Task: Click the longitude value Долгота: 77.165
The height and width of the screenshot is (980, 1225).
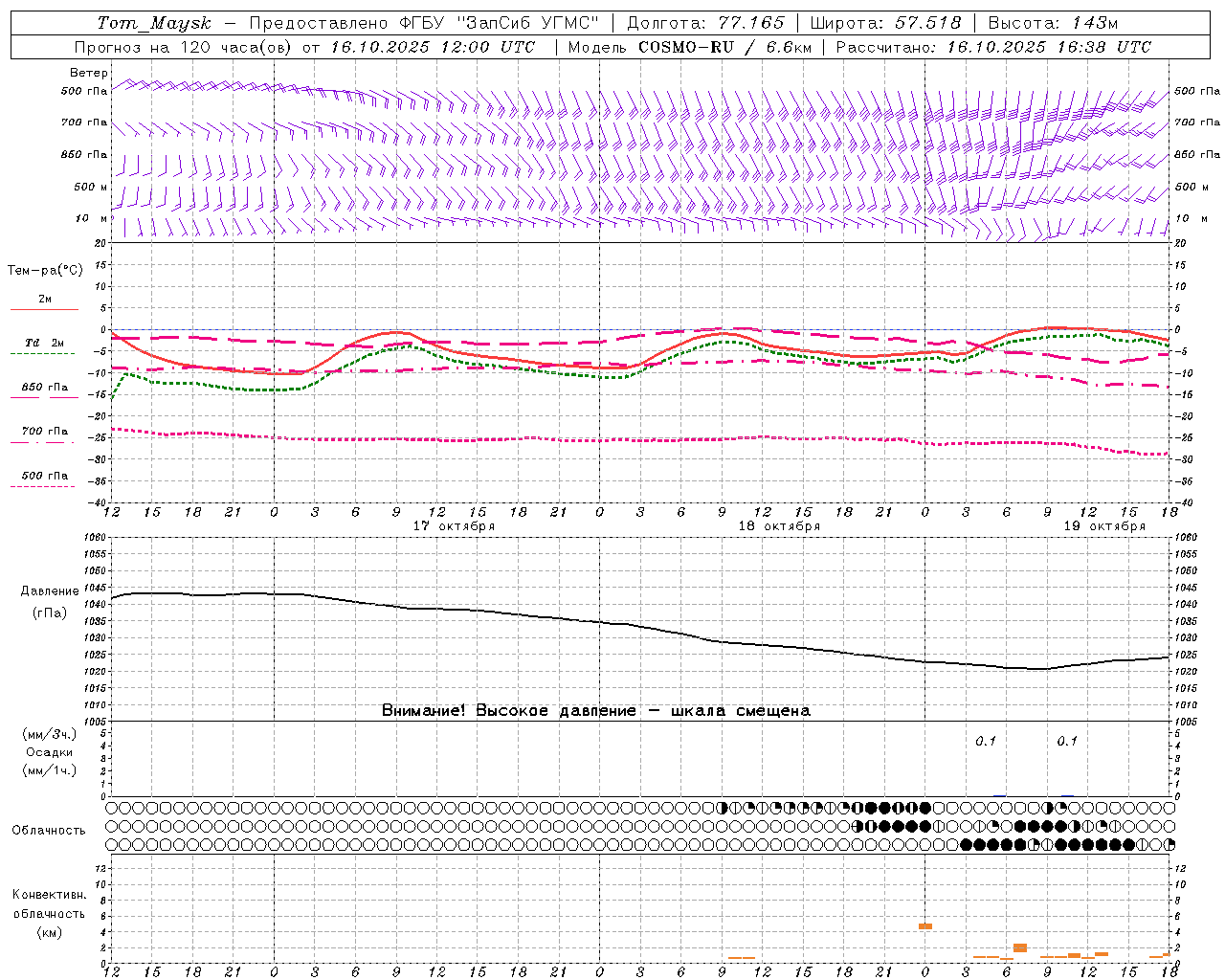Action: tap(705, 23)
